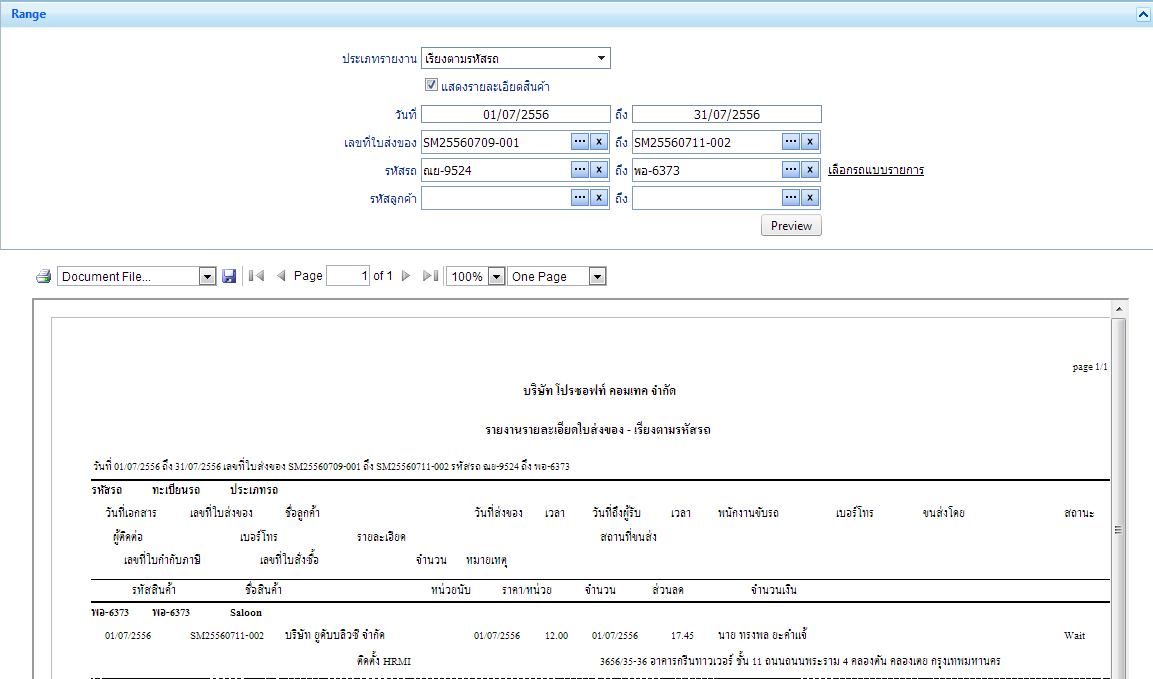Open the เลือกรถแบบรายการ link
This screenshot has width=1153, height=679.
(876, 170)
